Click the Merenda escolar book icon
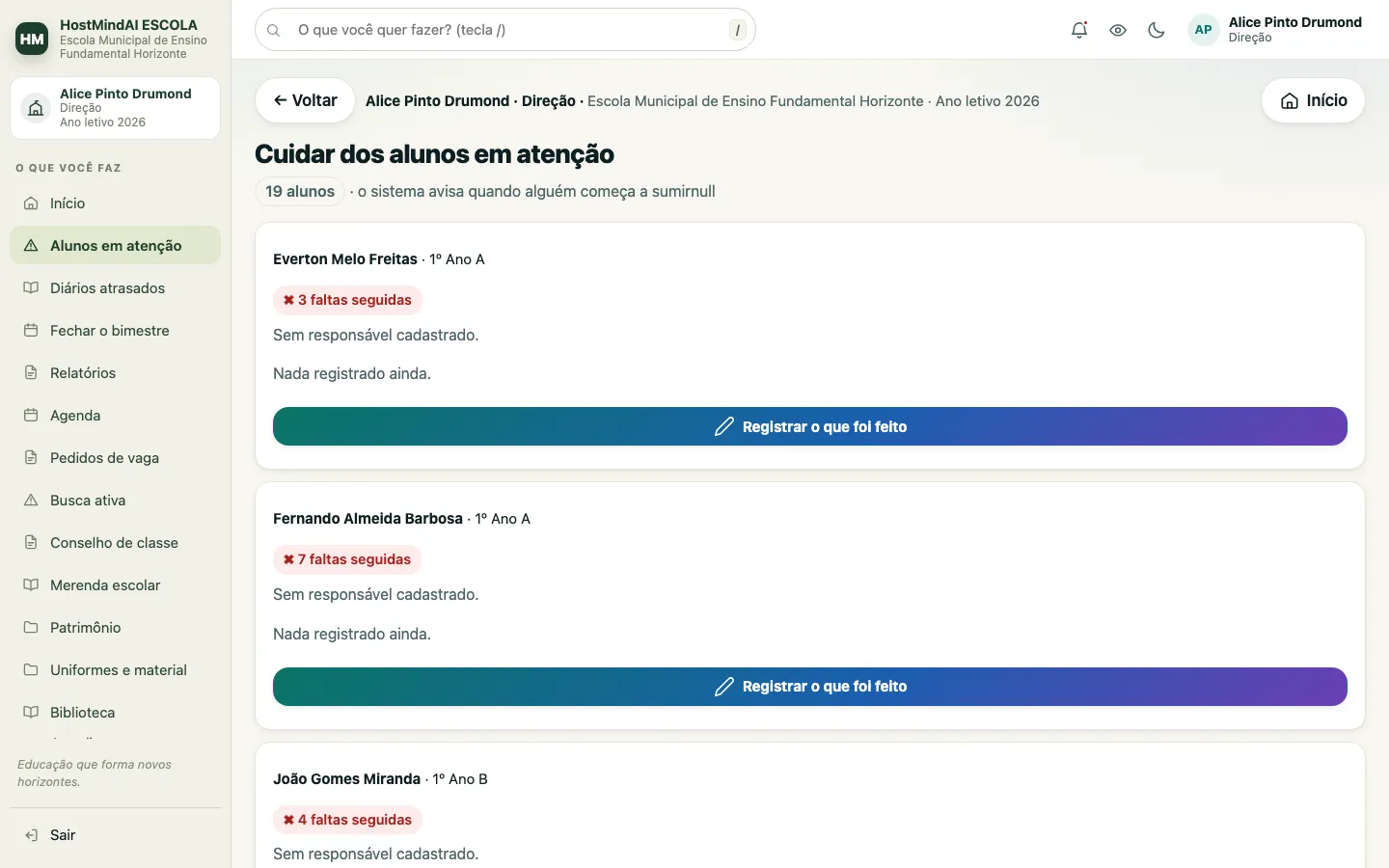The image size is (1389, 868). pyautogui.click(x=31, y=585)
